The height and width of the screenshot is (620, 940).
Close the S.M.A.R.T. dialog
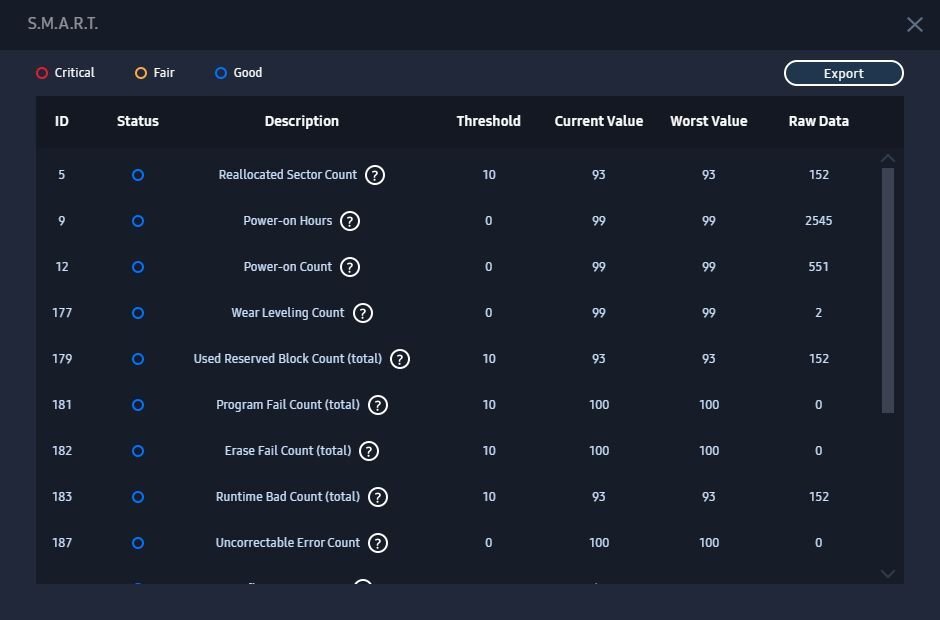[x=915, y=25]
